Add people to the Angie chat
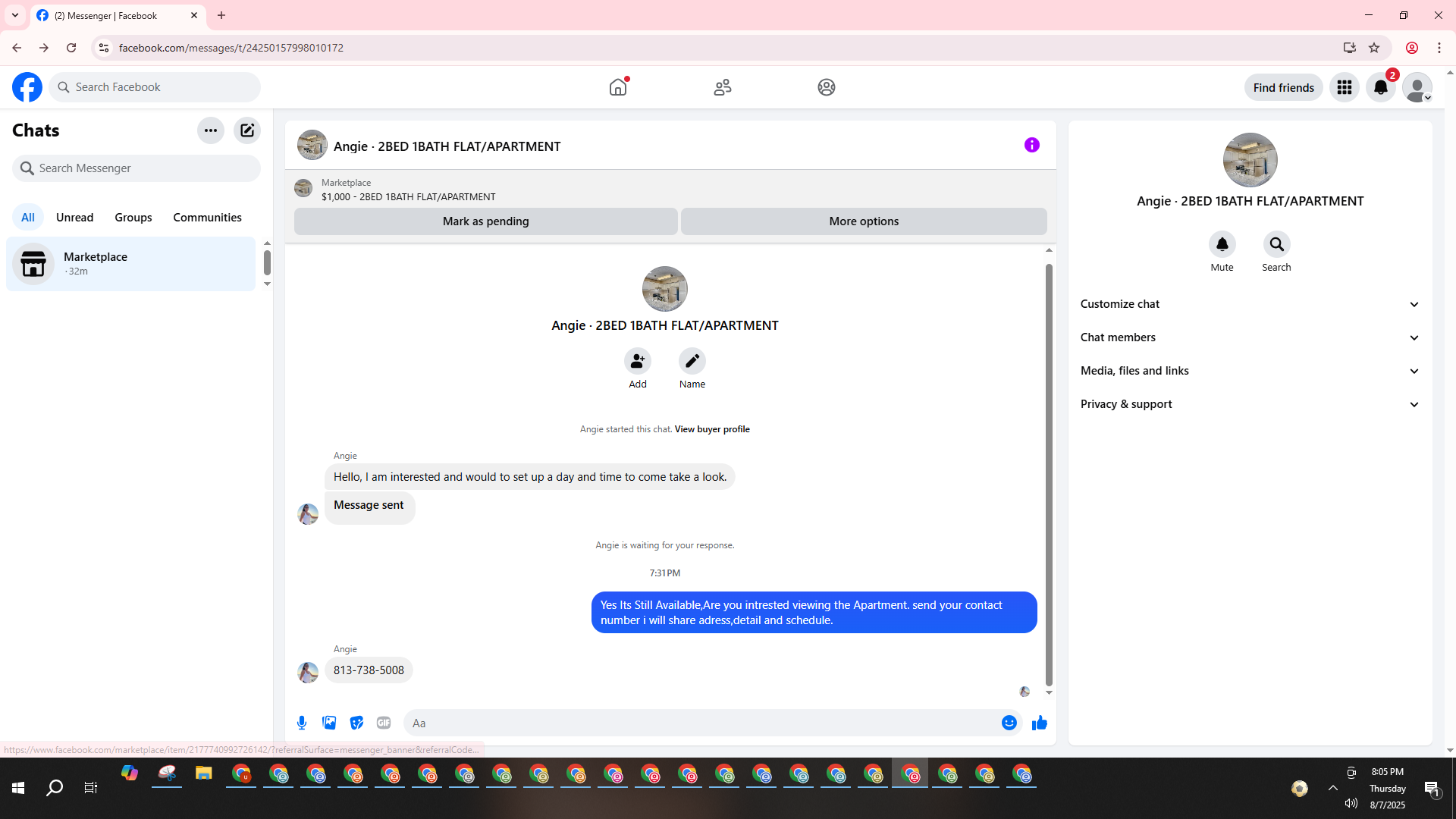The height and width of the screenshot is (819, 1456). [638, 362]
